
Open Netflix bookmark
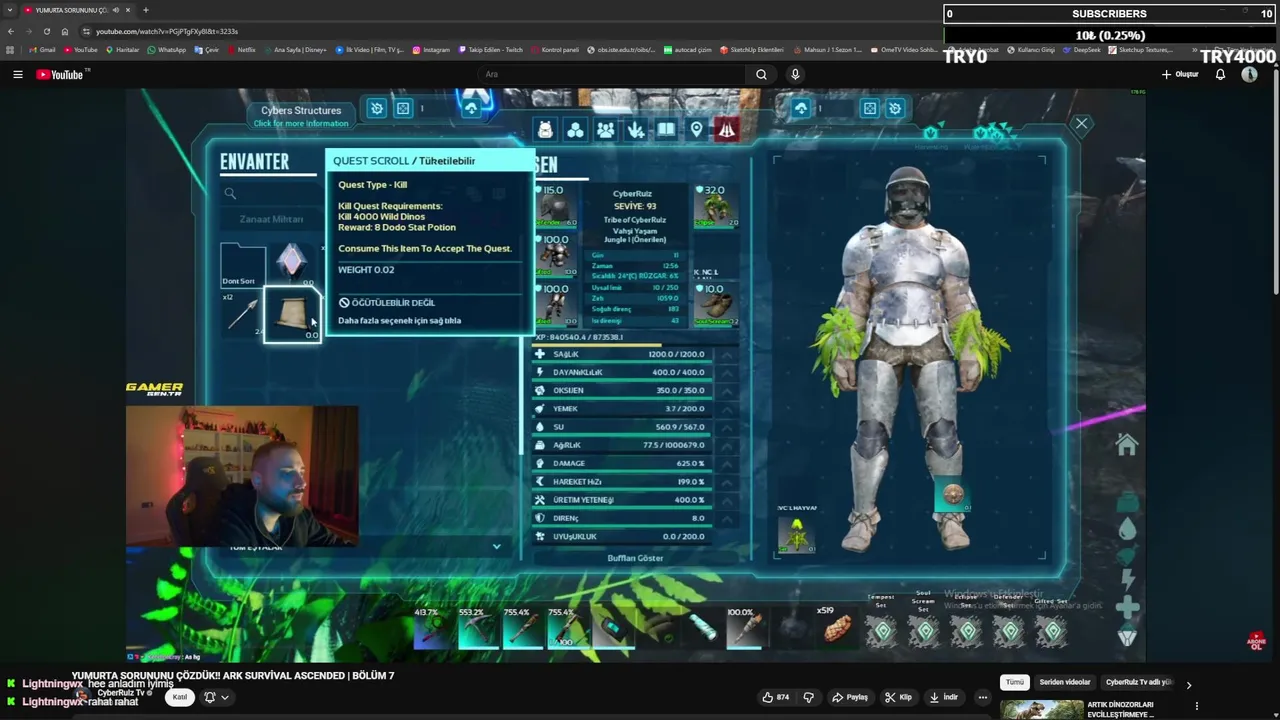[242, 49]
